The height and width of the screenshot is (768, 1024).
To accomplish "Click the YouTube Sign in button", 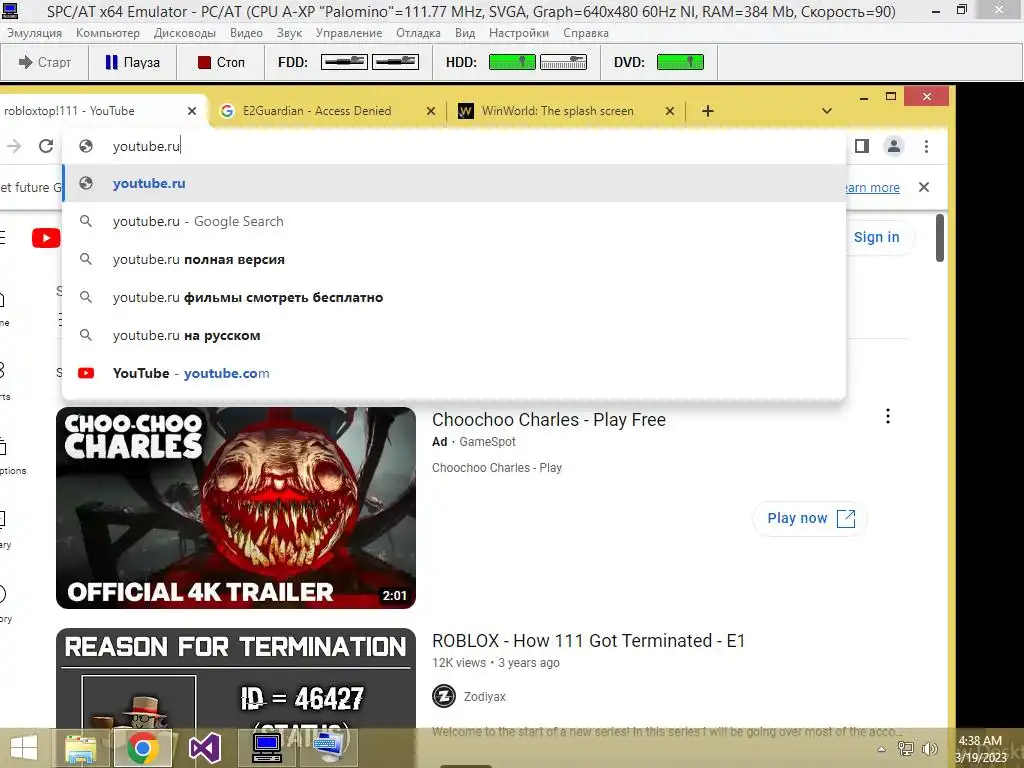I will pyautogui.click(x=876, y=237).
